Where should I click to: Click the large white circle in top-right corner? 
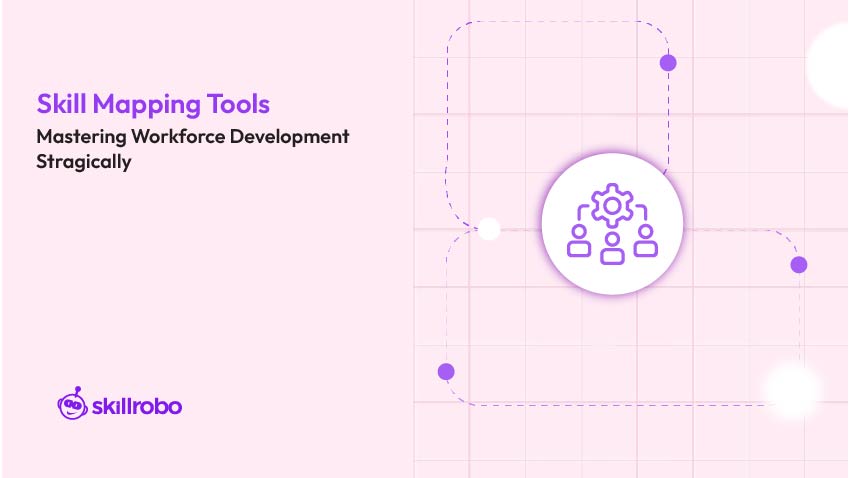pos(832,65)
